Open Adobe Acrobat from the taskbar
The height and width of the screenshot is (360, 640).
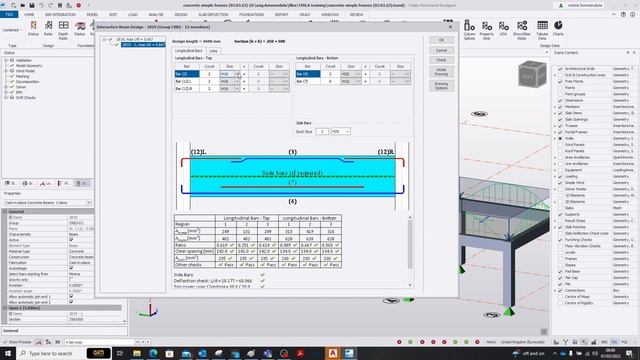(300, 353)
